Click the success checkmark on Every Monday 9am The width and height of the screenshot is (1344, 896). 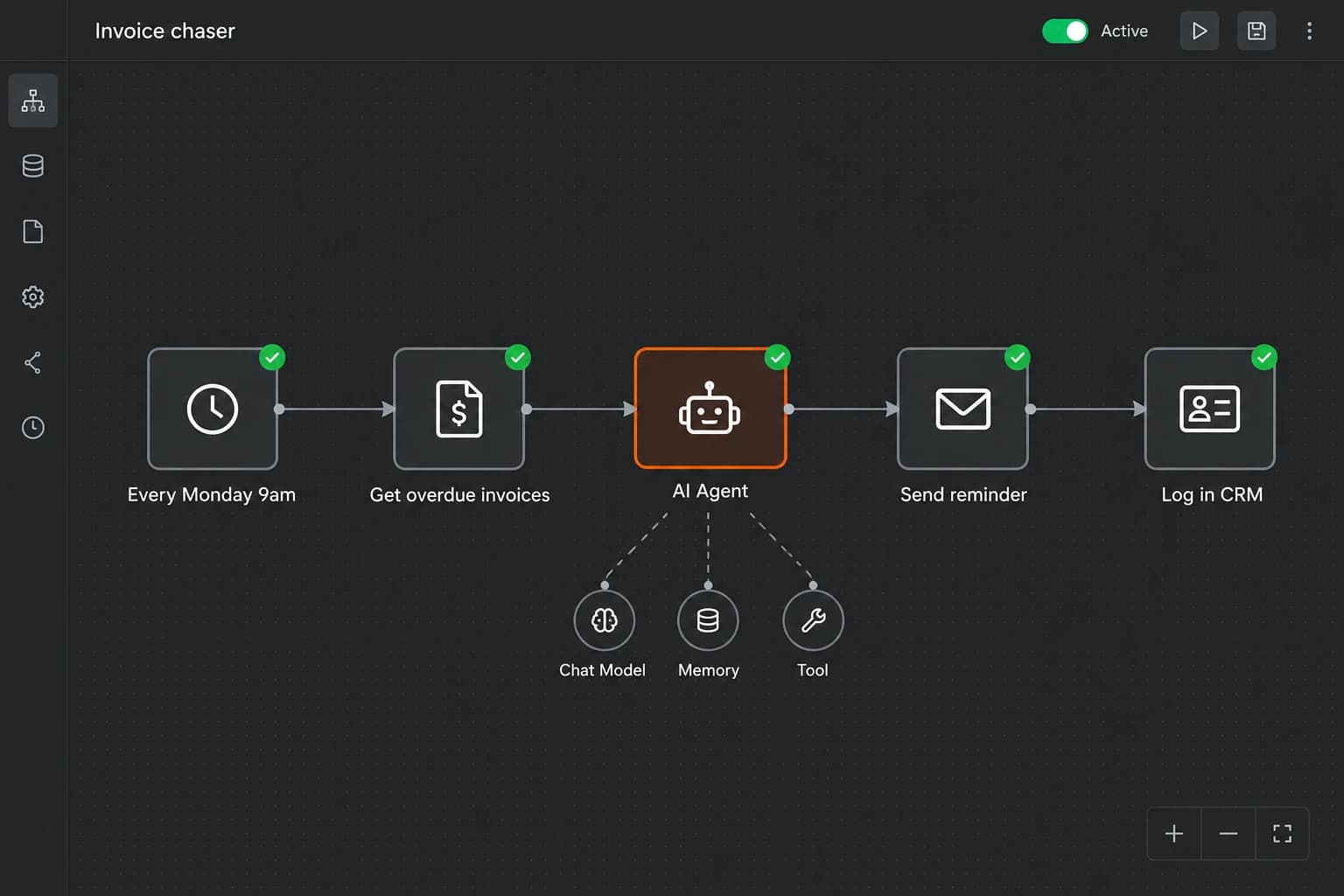(272, 357)
